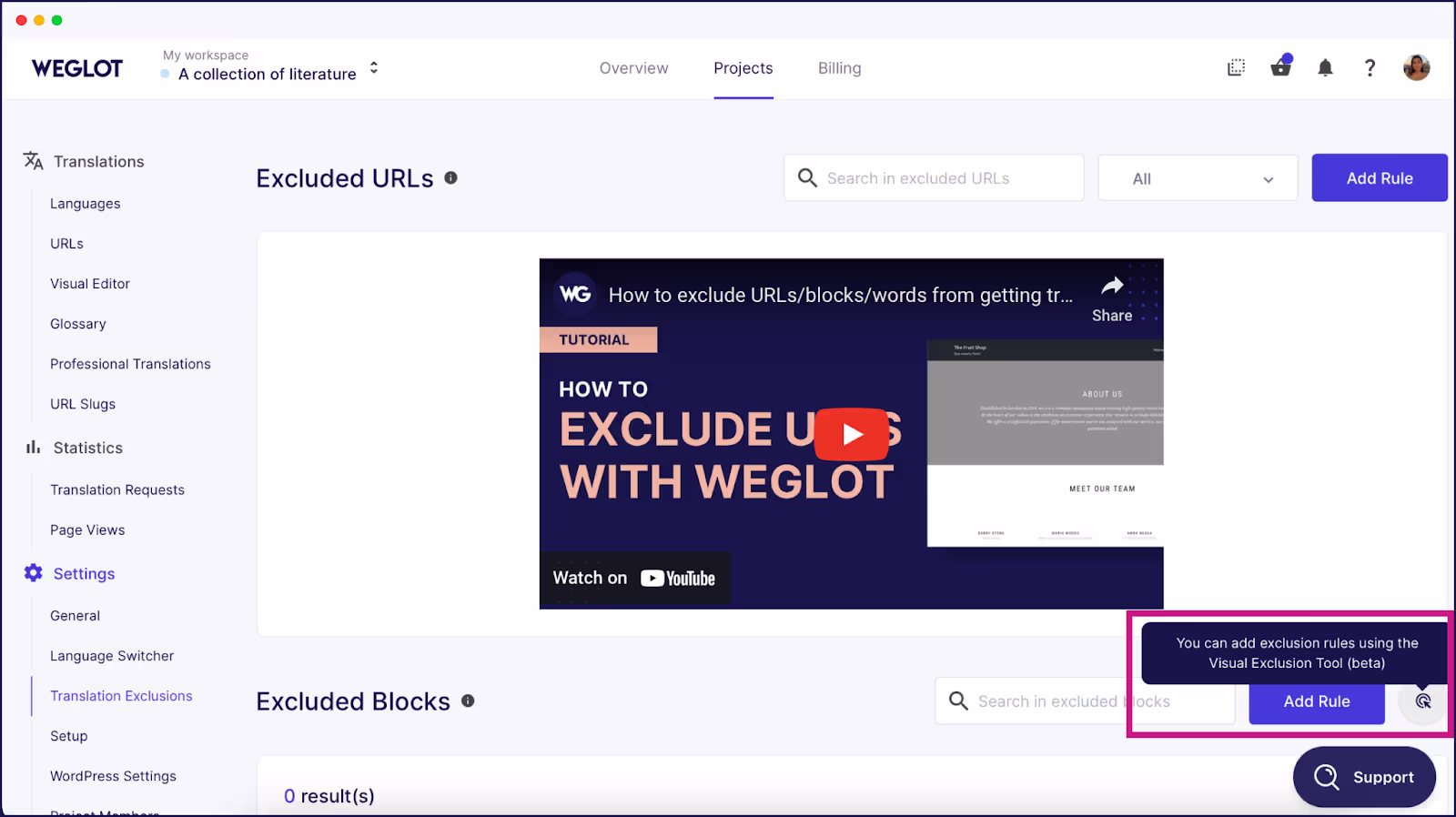Open Languages in the sidebar

point(85,204)
